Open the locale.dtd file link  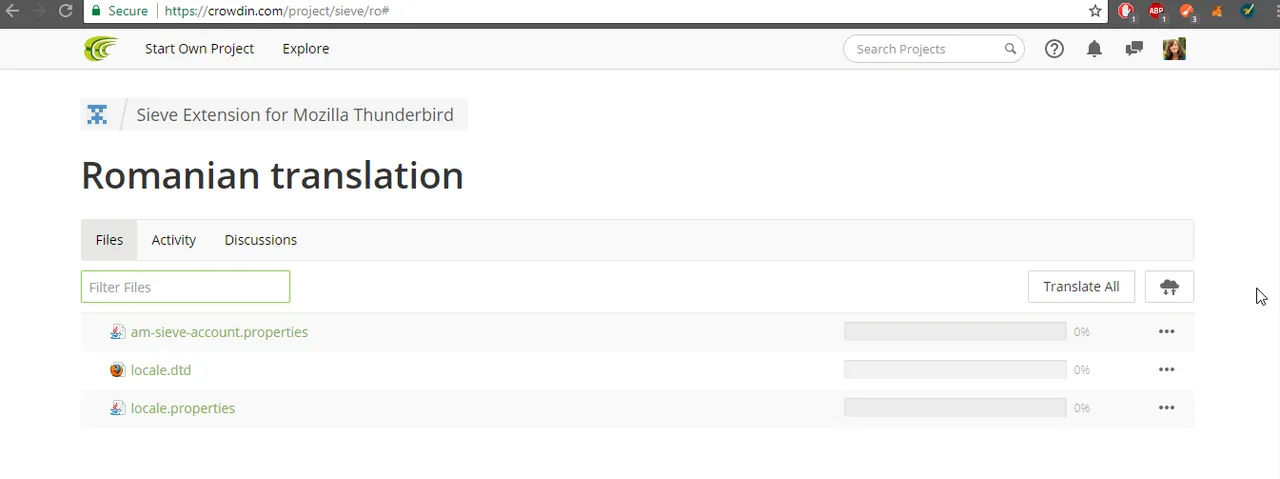161,370
